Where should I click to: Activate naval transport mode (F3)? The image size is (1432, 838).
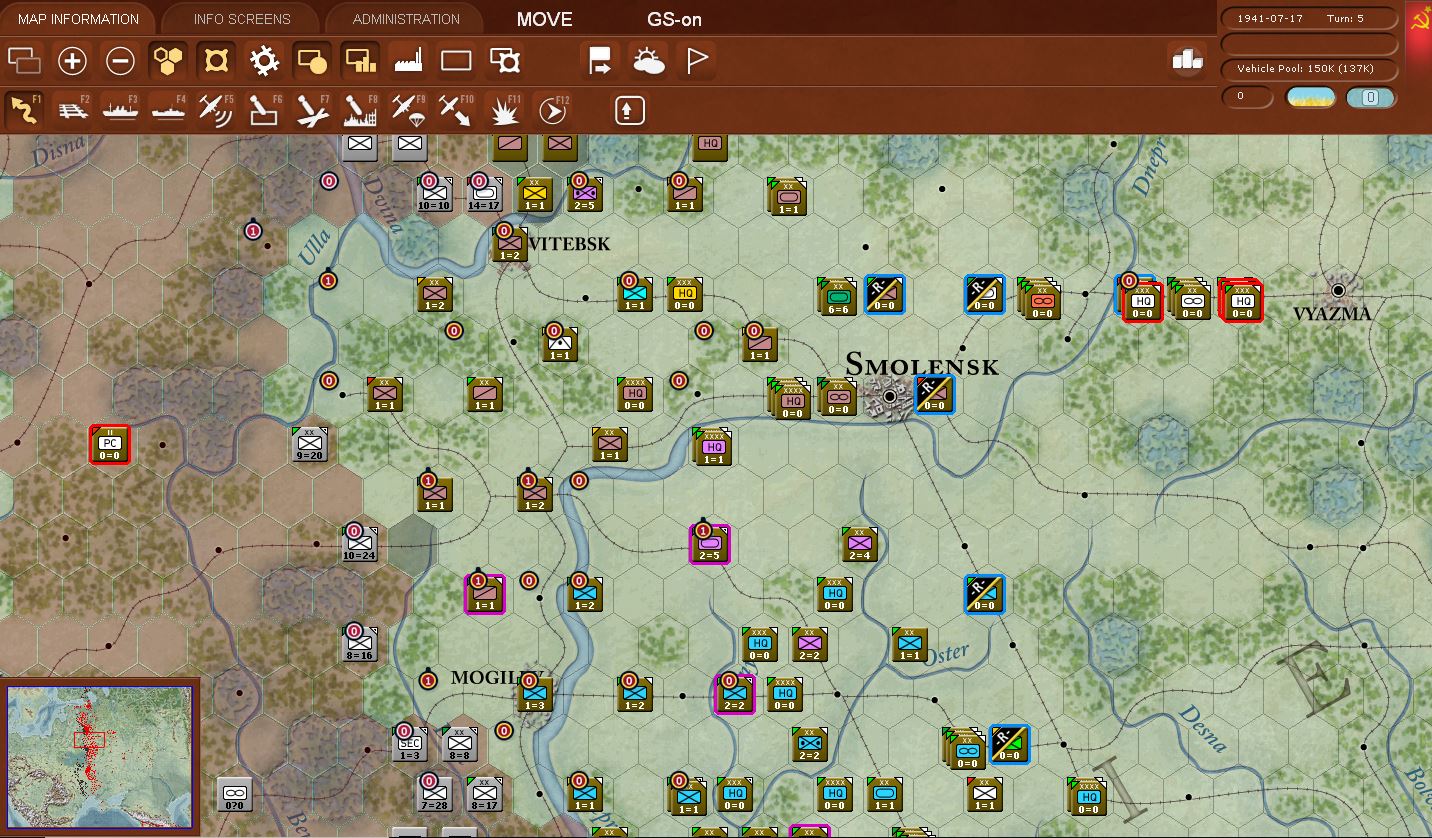pyautogui.click(x=120, y=110)
